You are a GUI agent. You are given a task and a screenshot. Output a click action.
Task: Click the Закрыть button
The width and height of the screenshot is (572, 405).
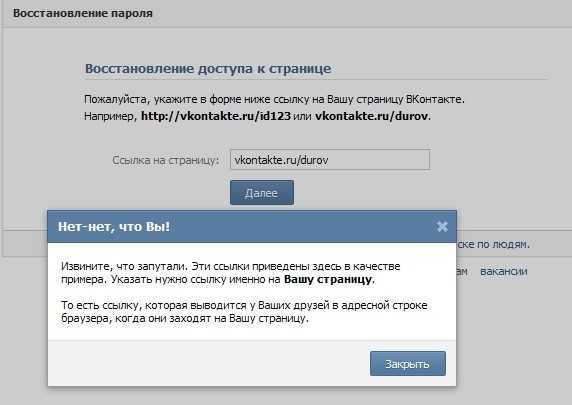point(407,363)
